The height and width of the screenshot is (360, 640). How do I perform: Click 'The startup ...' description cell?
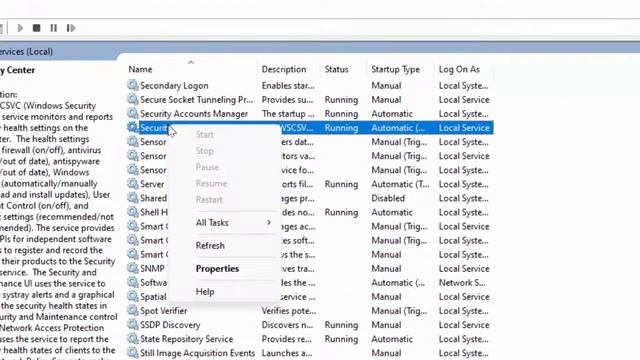click(x=288, y=113)
